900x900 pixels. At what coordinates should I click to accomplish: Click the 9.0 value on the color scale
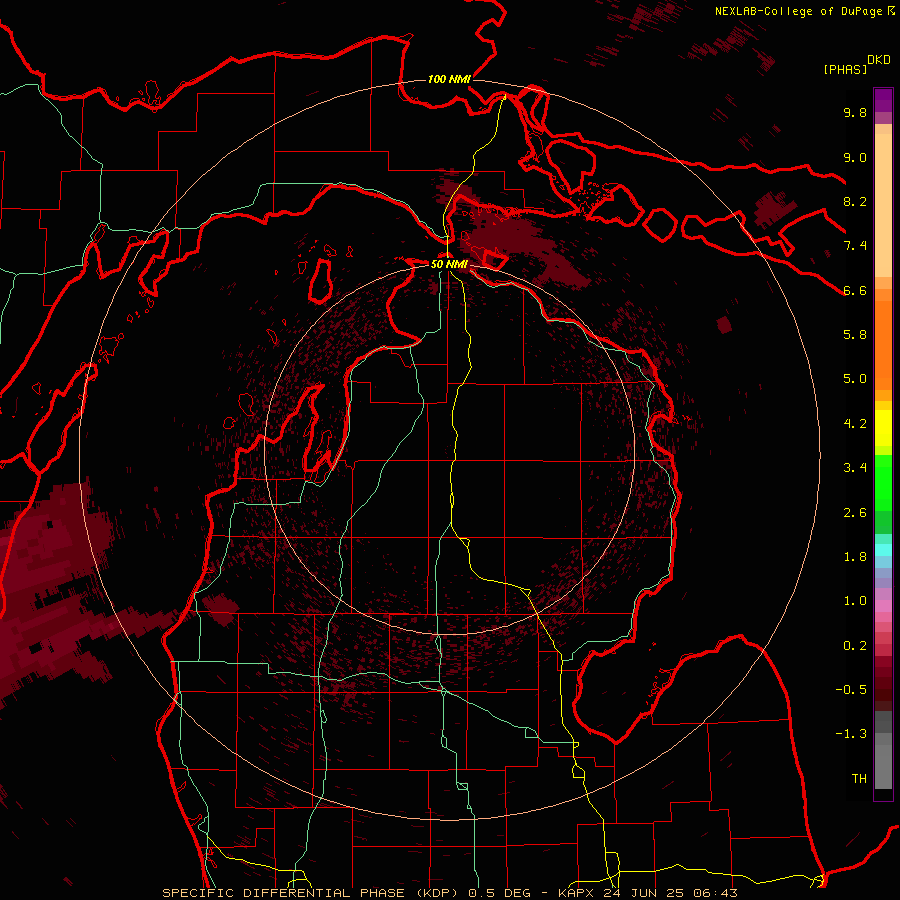coord(855,157)
